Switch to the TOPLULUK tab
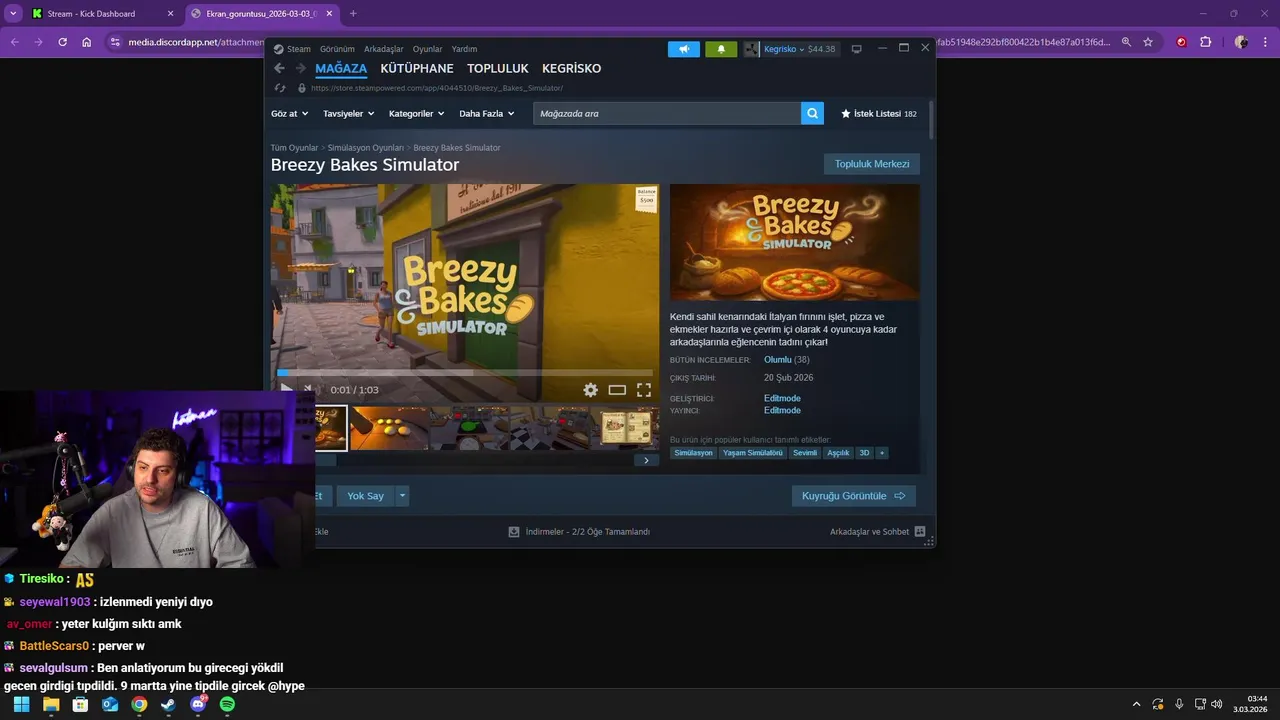Viewport: 1280px width, 720px height. pos(498,69)
